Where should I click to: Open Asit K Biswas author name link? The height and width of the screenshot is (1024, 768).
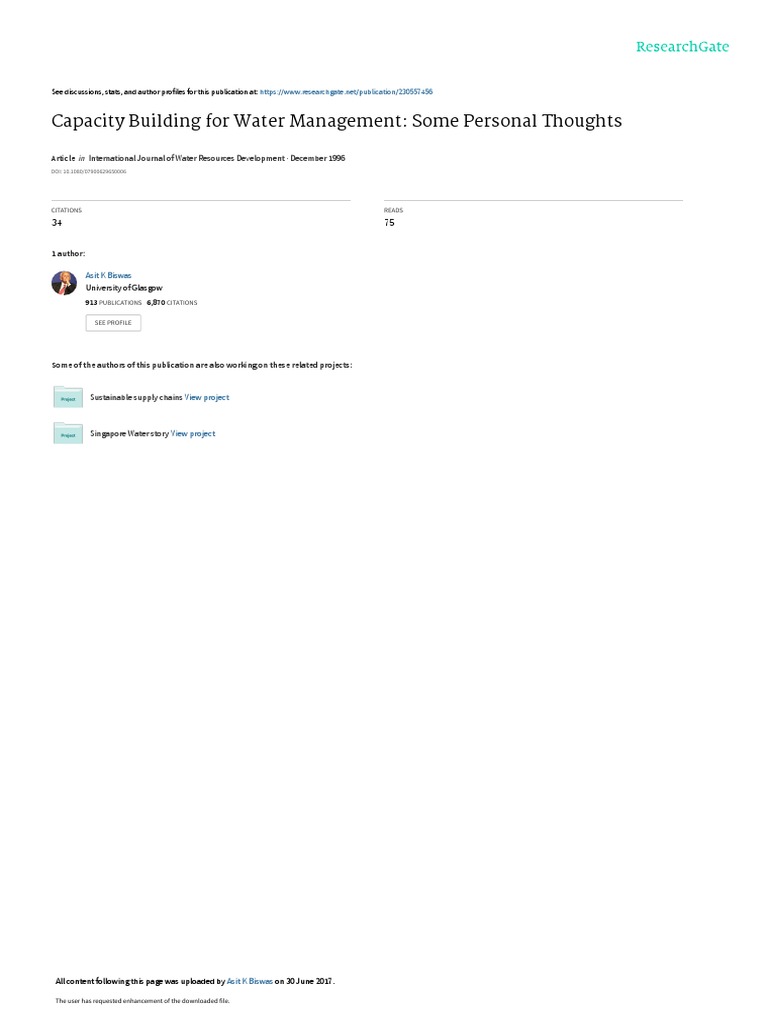tap(108, 276)
